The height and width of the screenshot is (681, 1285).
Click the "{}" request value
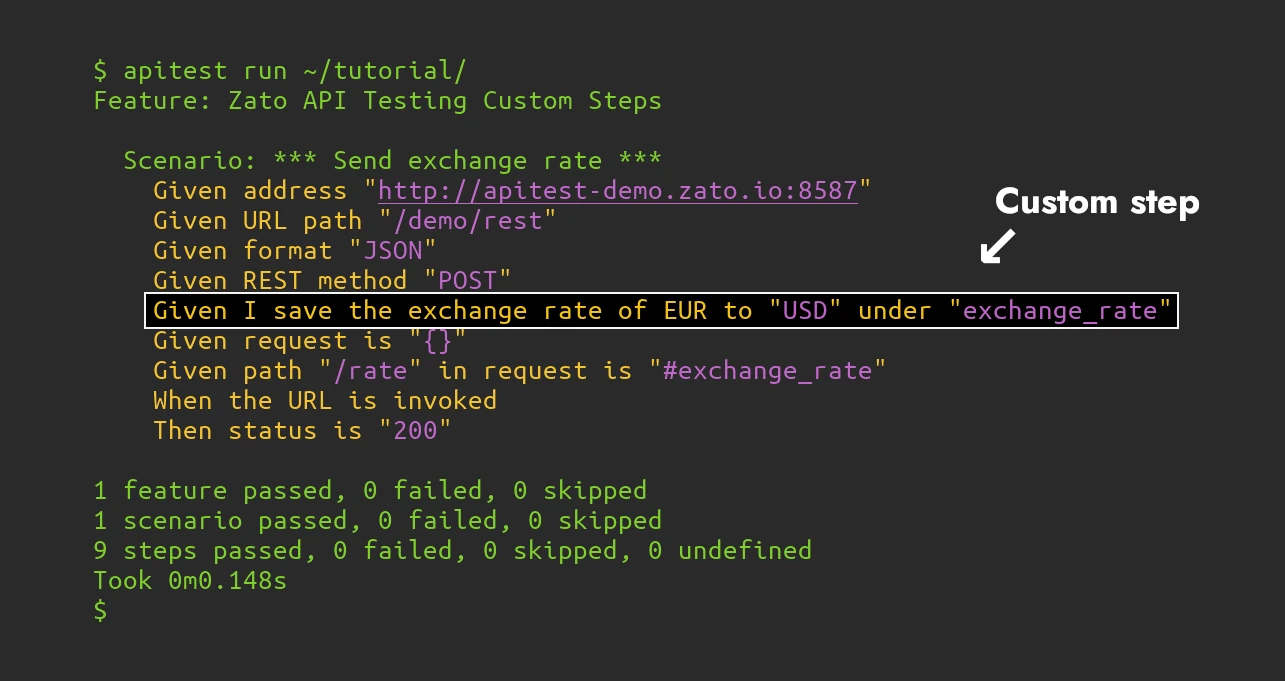tap(437, 341)
